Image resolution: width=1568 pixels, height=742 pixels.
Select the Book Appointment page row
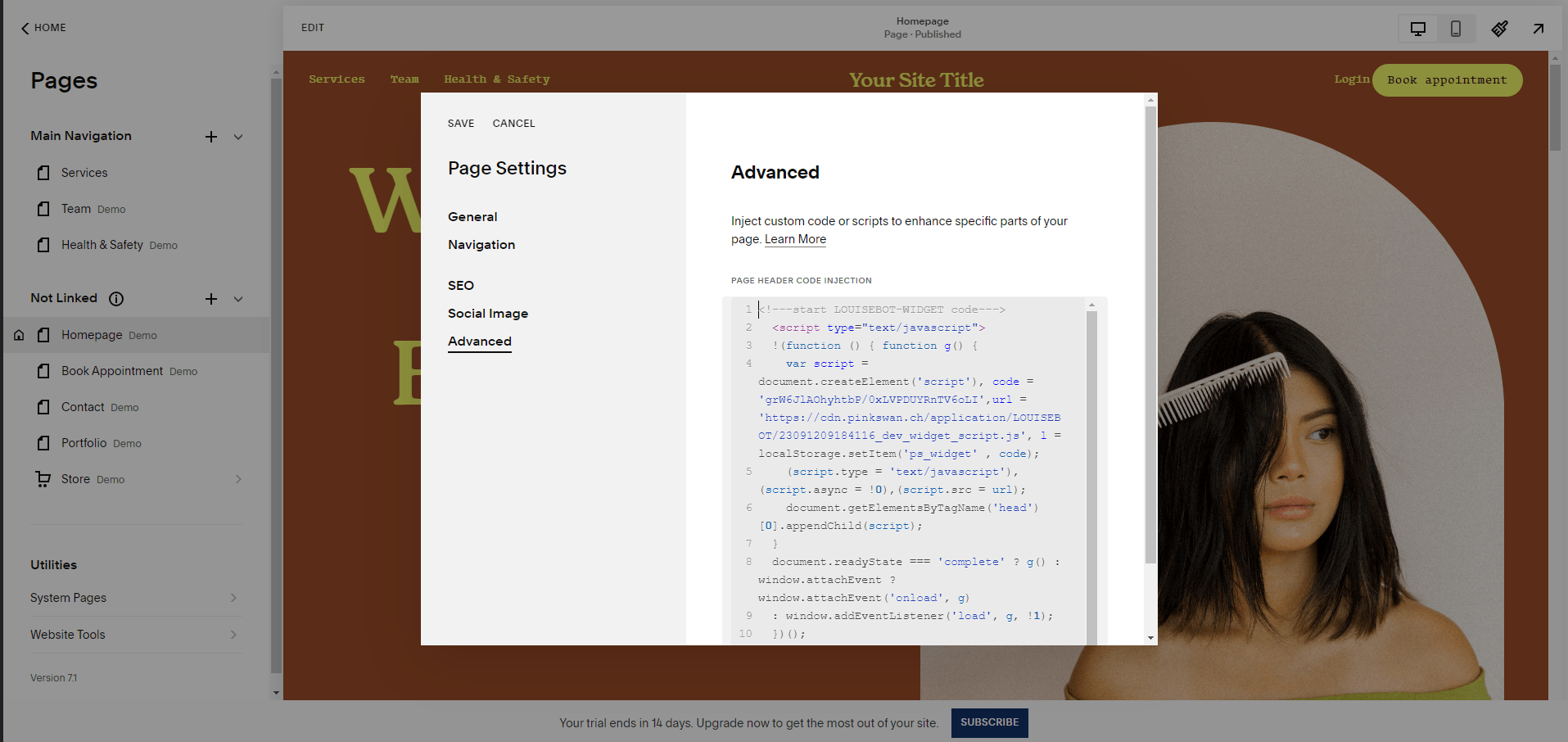[136, 371]
